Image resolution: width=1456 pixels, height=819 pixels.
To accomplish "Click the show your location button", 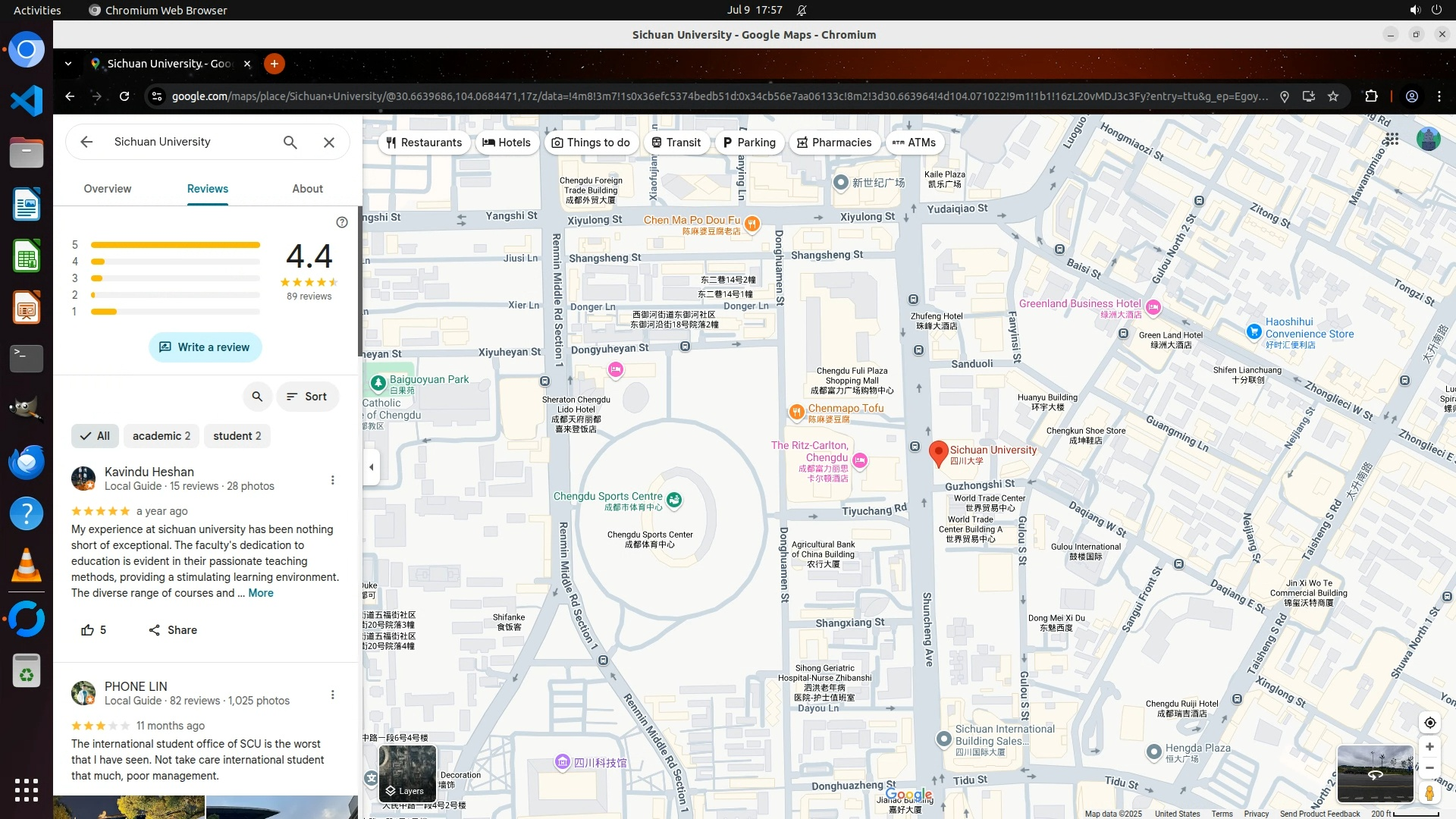I will tap(1429, 723).
